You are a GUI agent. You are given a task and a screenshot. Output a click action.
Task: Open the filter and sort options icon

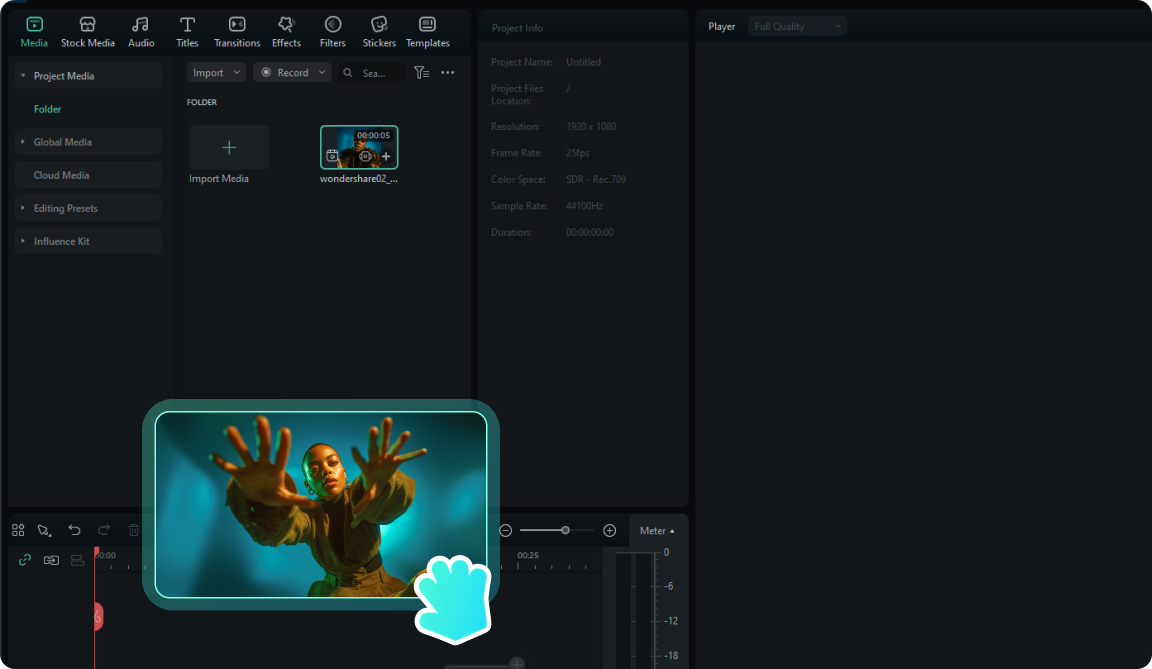coord(421,73)
